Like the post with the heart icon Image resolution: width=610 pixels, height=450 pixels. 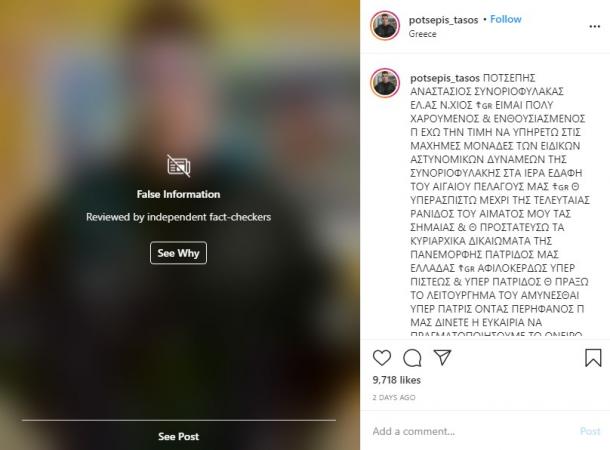click(x=382, y=357)
